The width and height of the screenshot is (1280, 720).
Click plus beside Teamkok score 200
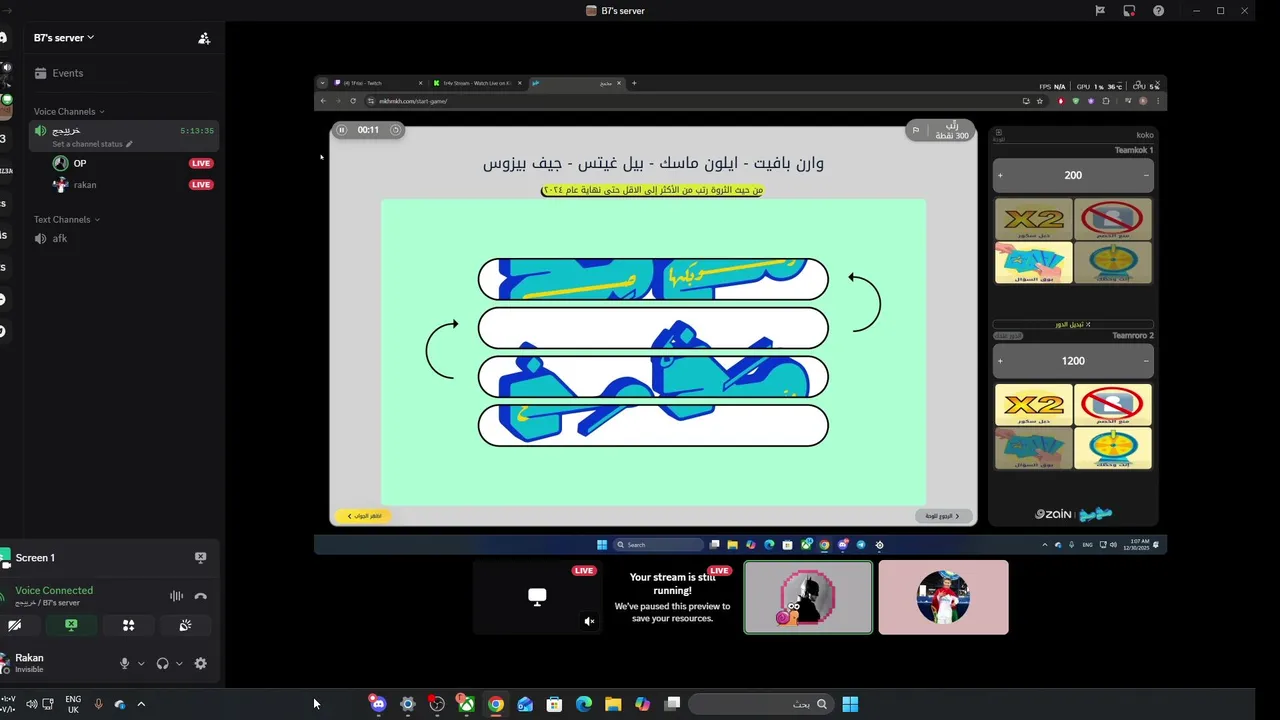click(1000, 175)
